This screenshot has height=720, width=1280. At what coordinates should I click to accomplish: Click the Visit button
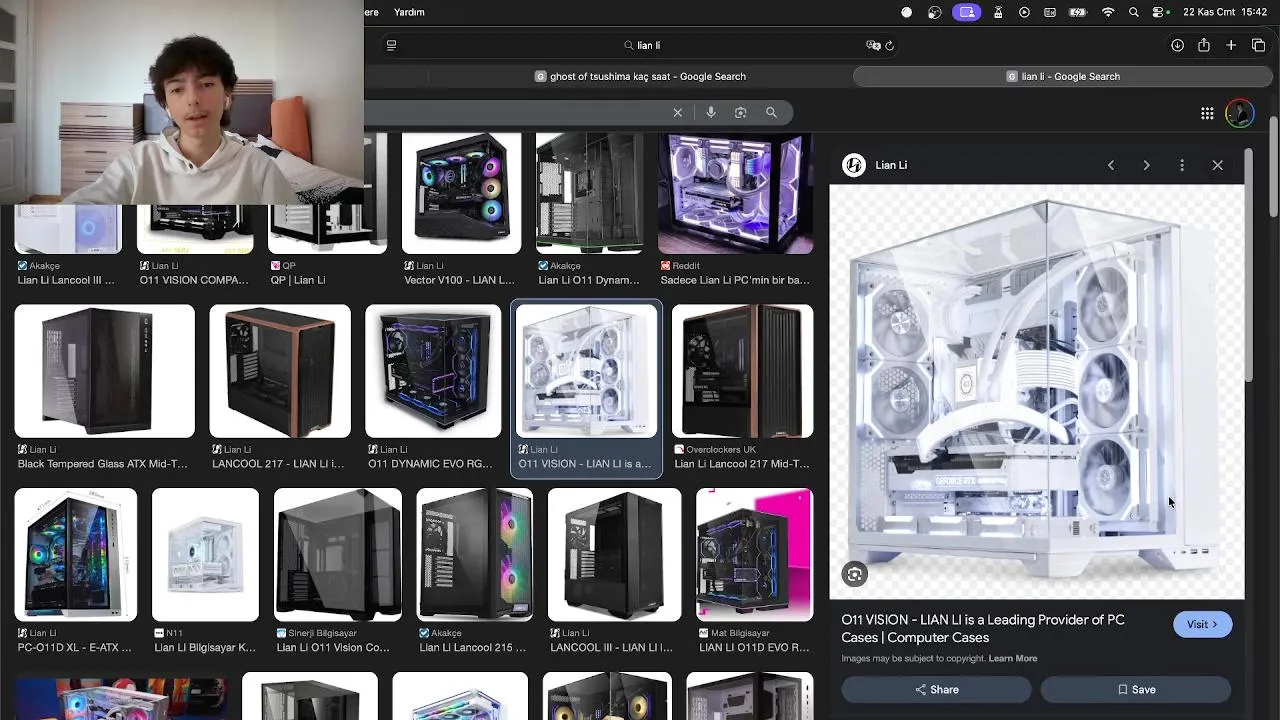[1202, 624]
